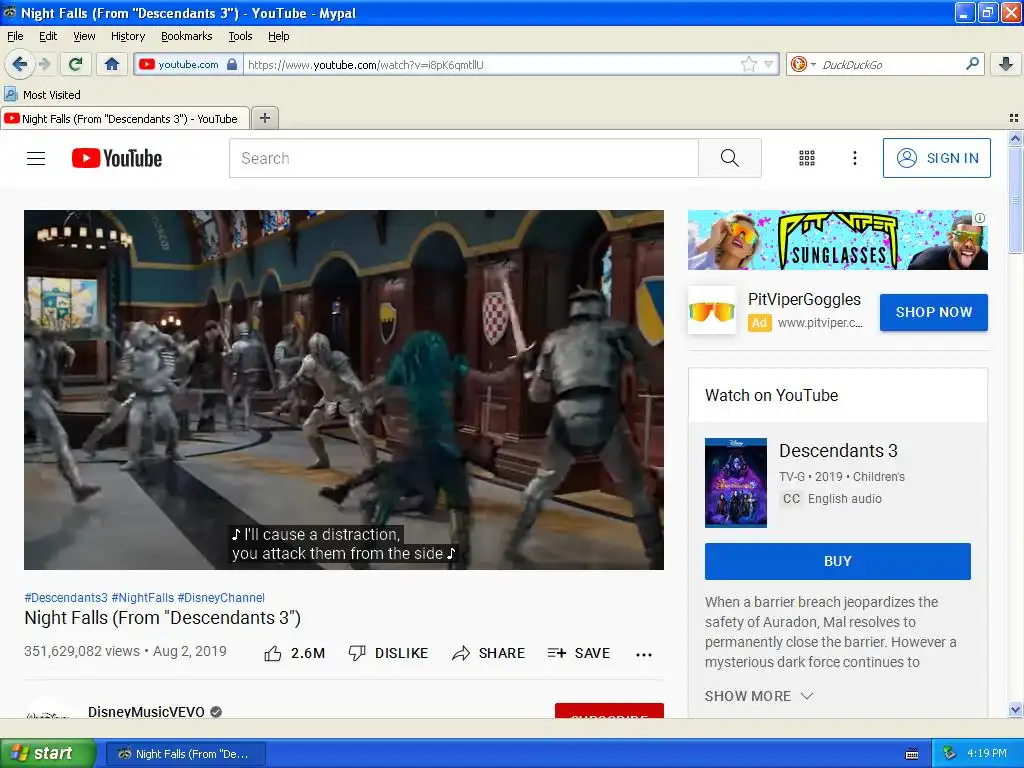This screenshot has height=768, width=1024.
Task: Click the page scrollbar down arrow
Action: (1015, 709)
